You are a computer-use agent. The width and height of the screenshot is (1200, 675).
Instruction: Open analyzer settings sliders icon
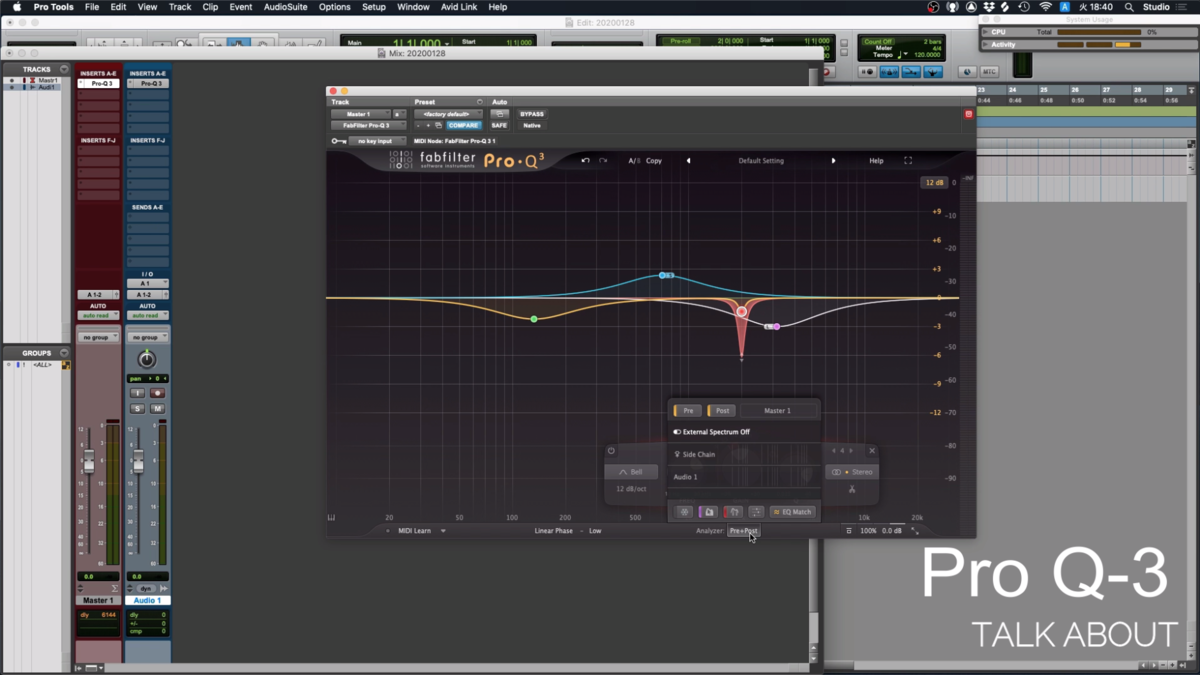tap(756, 512)
